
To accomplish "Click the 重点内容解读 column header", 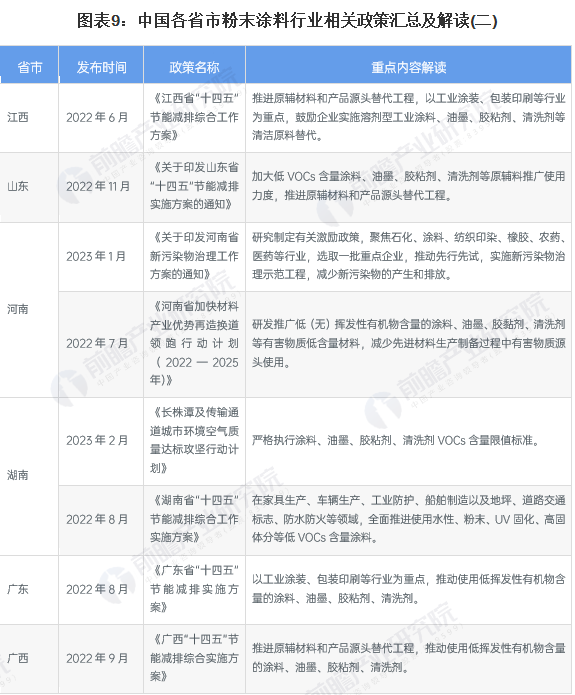I will (408, 67).
